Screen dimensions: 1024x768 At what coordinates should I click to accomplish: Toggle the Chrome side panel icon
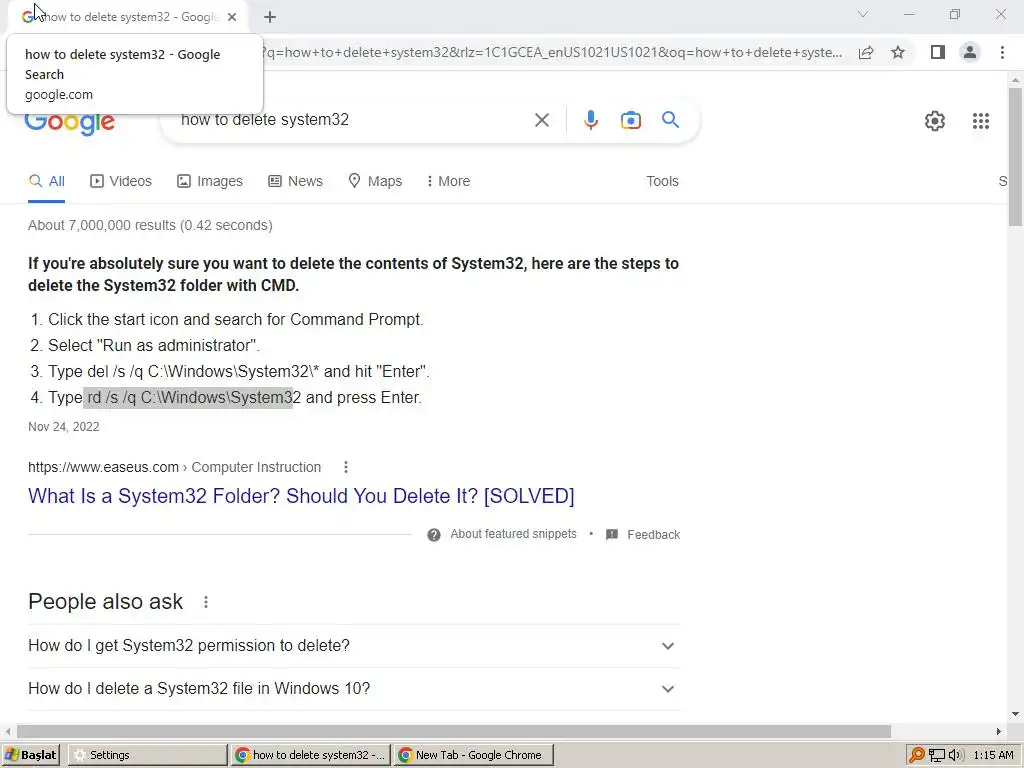click(x=938, y=52)
